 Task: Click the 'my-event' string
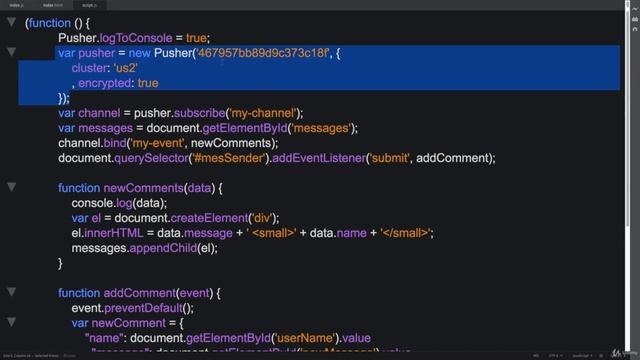[158, 143]
